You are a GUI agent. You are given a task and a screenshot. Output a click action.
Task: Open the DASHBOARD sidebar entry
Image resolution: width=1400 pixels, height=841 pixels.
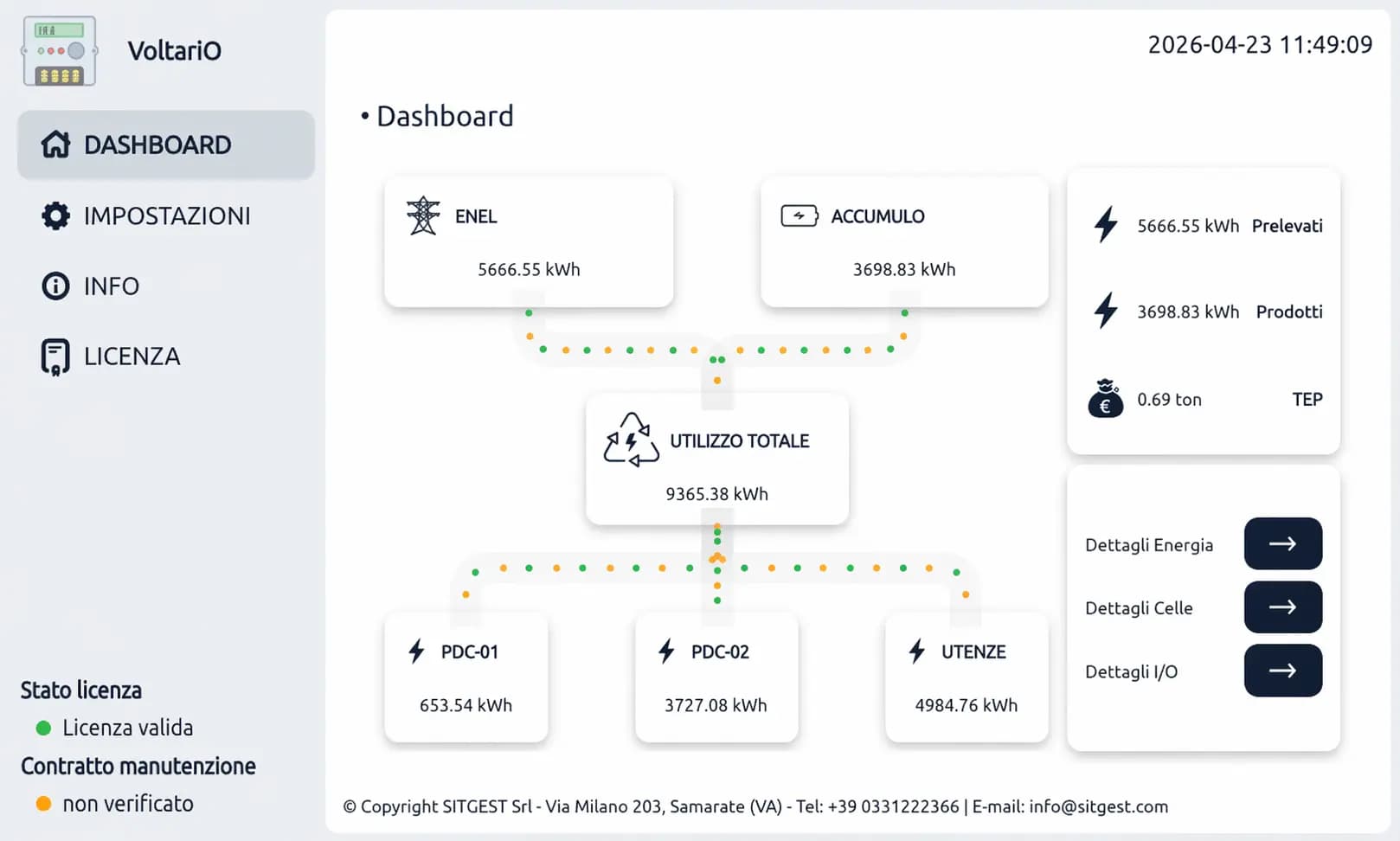(x=157, y=144)
